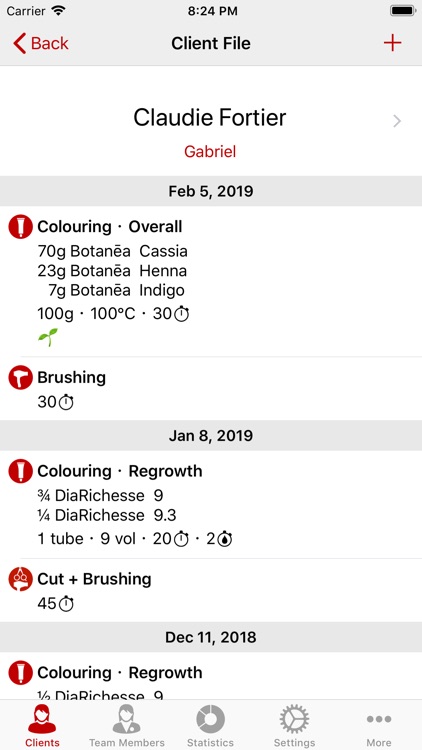Open the More tab

(x=379, y=726)
